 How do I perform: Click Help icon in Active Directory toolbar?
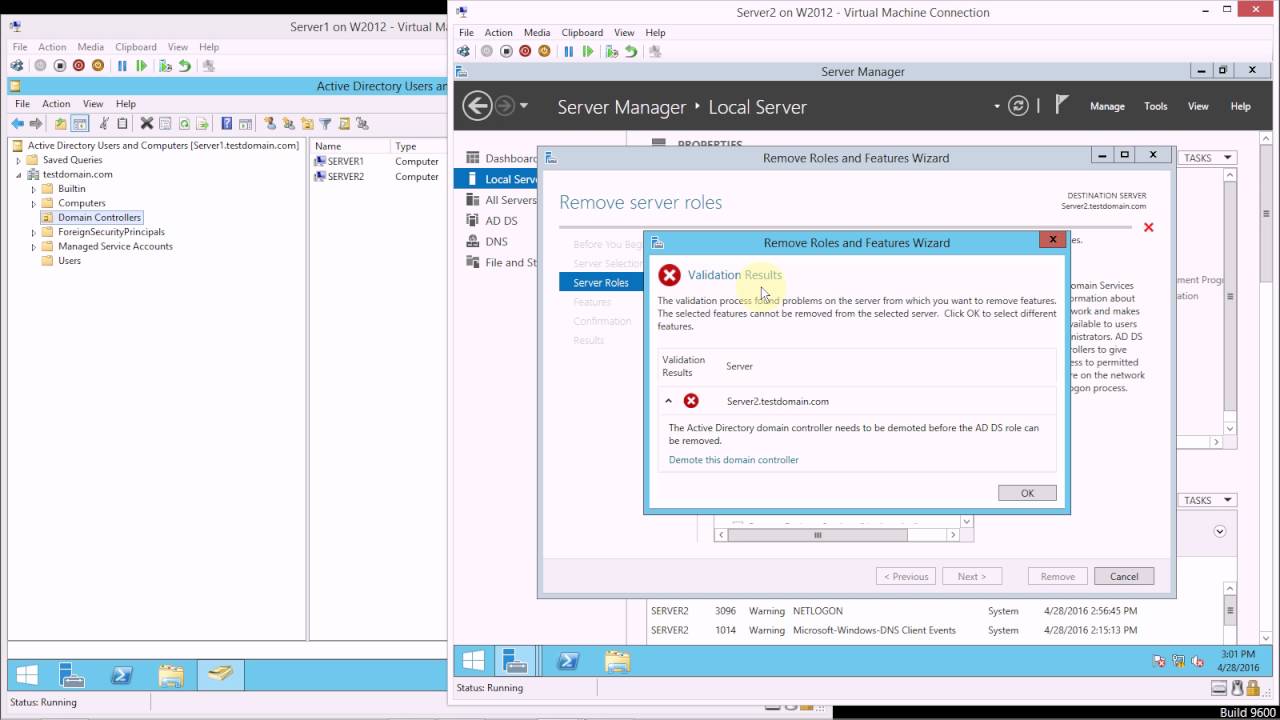click(227, 123)
